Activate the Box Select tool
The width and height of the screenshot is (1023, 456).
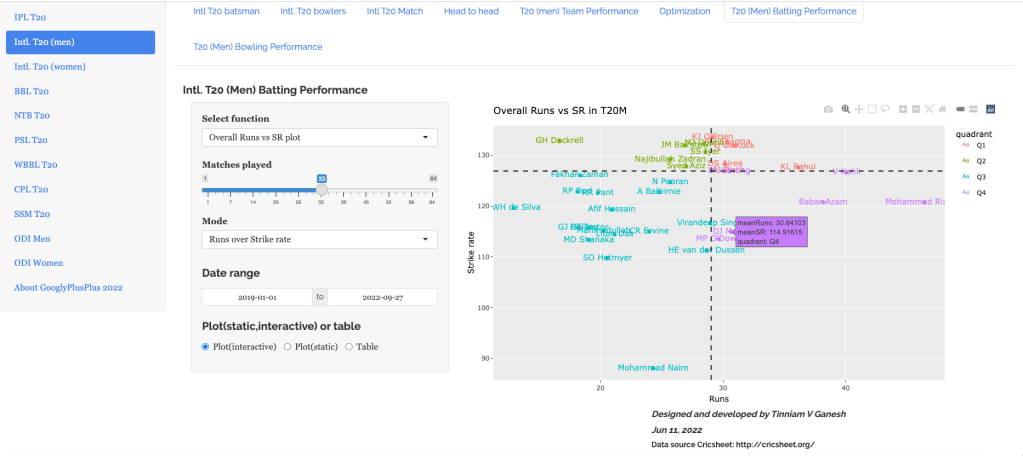[872, 109]
